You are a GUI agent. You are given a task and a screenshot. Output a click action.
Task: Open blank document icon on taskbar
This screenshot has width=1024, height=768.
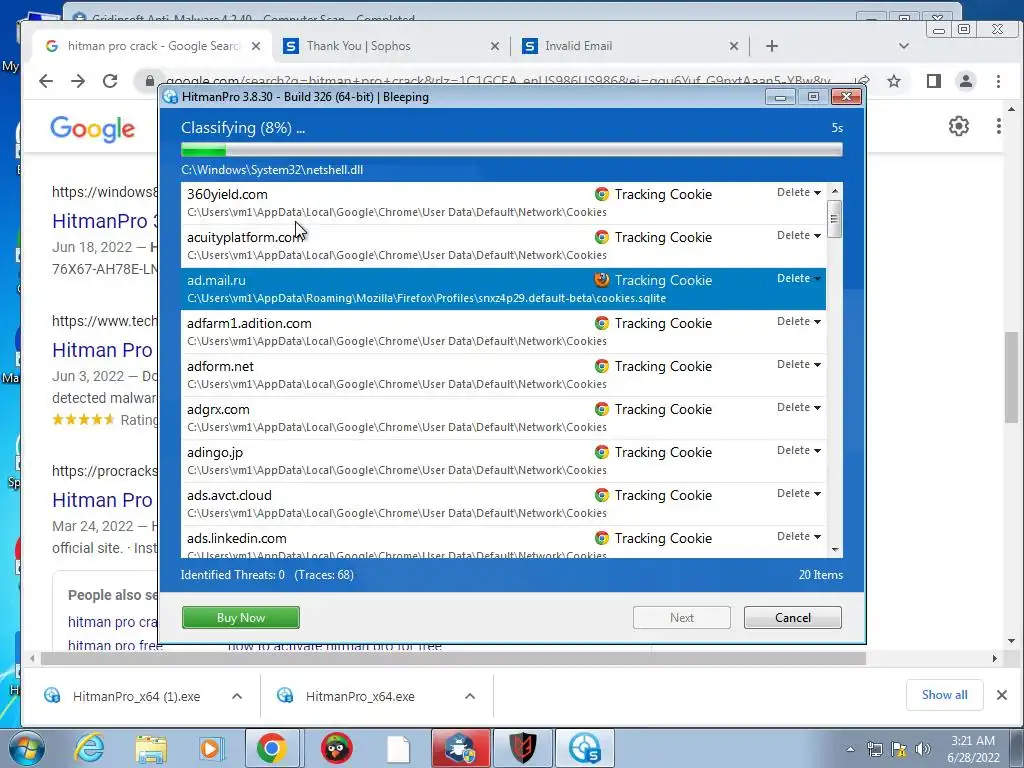point(398,748)
